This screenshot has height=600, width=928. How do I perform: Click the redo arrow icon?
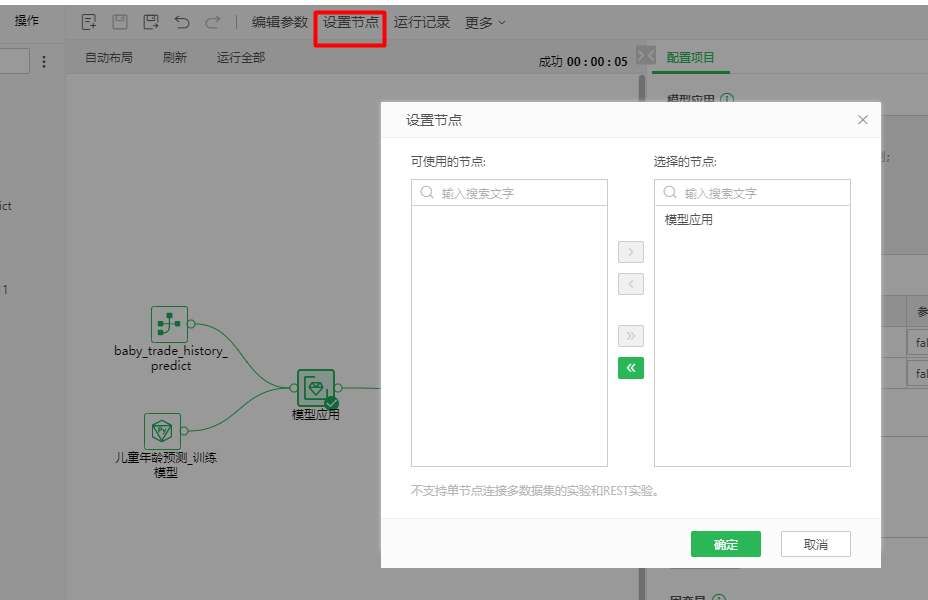click(212, 22)
